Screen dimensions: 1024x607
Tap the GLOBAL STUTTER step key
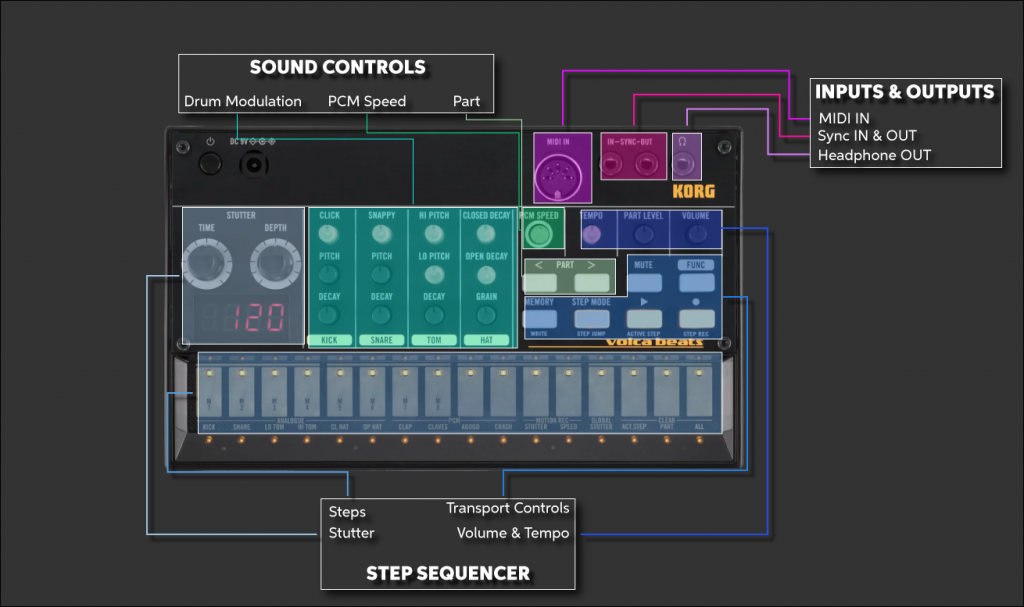click(x=601, y=392)
